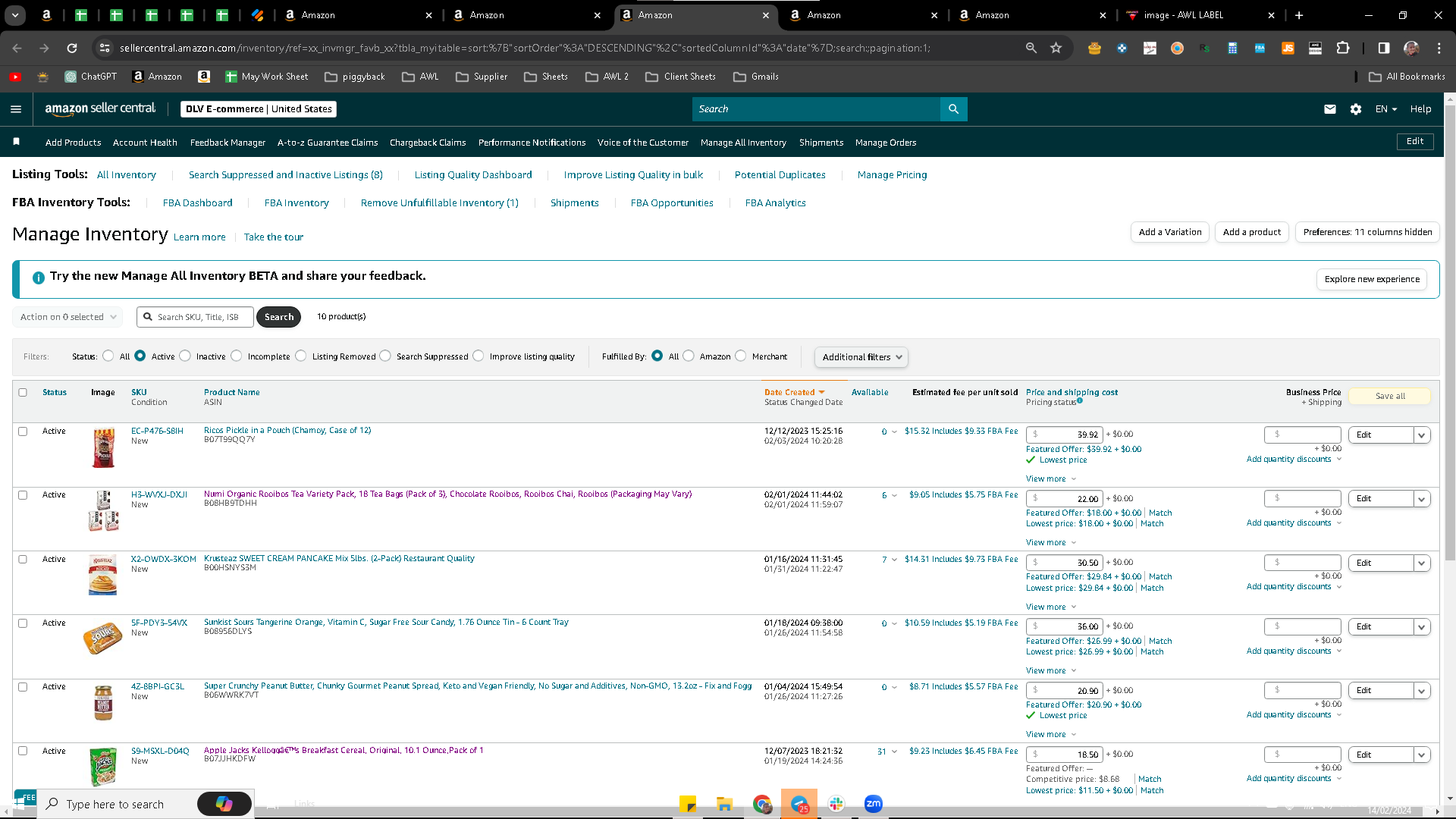Click the Add a product button
This screenshot has height=819, width=1456.
[x=1252, y=232]
